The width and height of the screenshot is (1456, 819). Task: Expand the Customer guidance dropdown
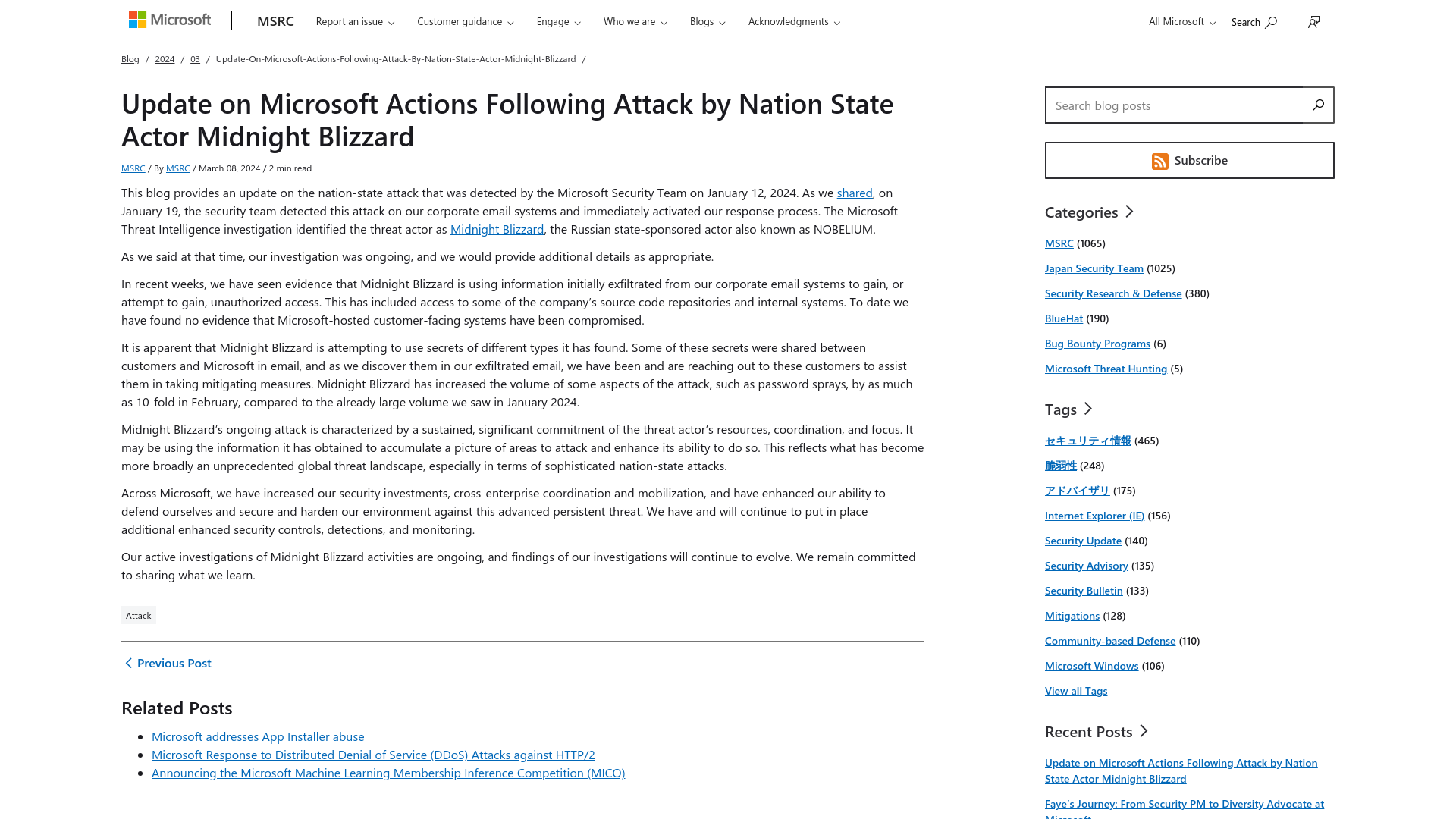[465, 21]
